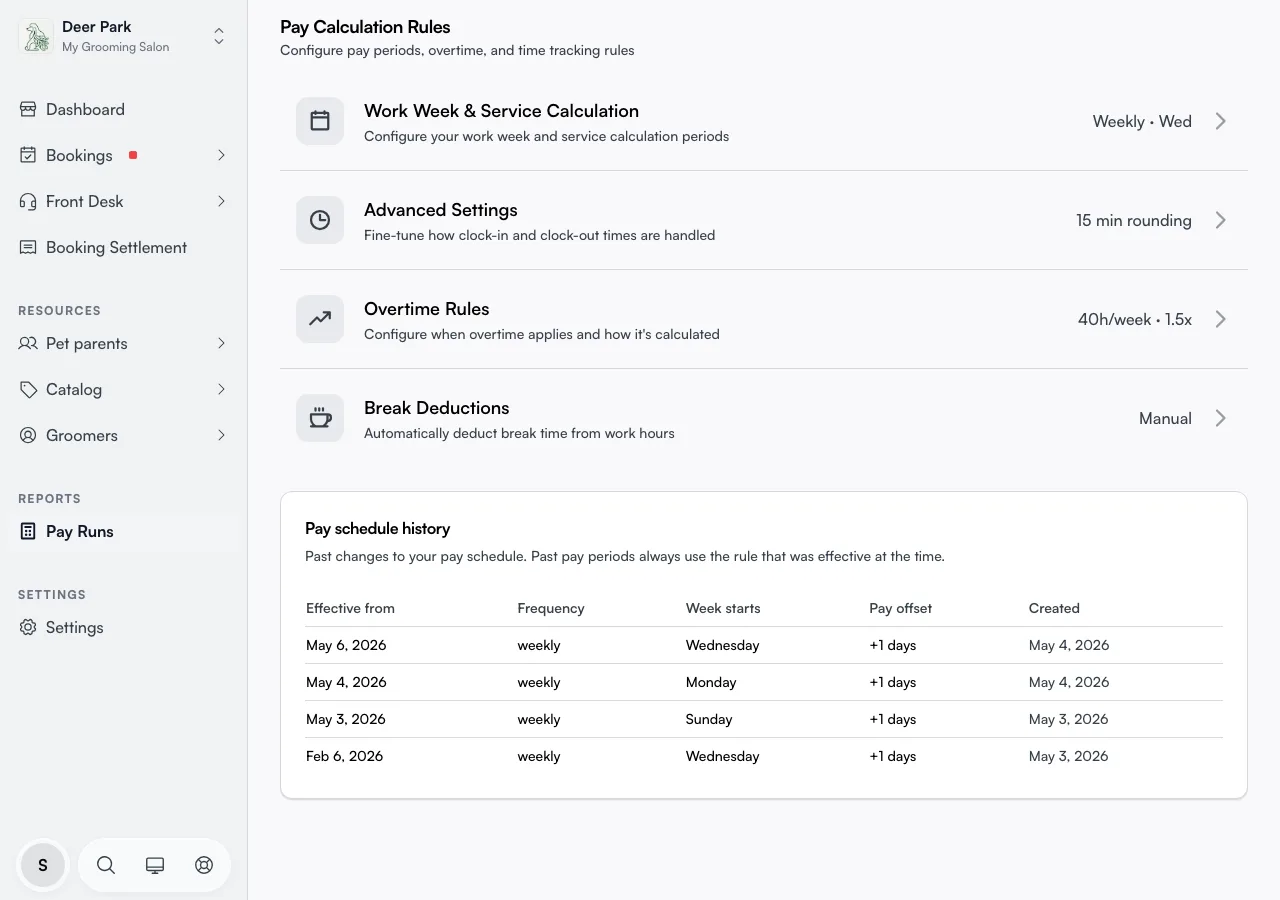The image size is (1280, 900).
Task: Open the salon switcher chevrons
Action: [219, 37]
